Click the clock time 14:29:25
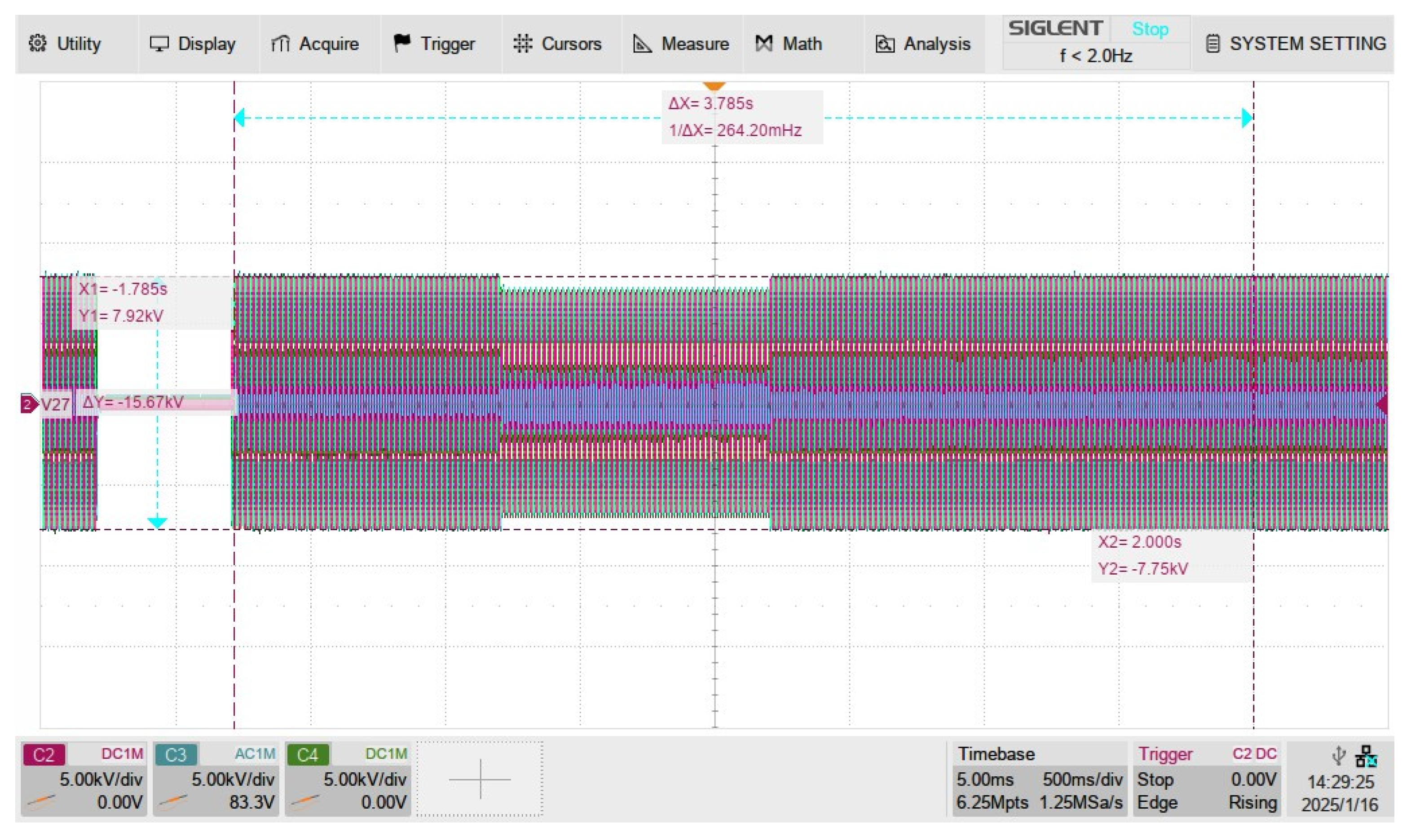 1340,782
